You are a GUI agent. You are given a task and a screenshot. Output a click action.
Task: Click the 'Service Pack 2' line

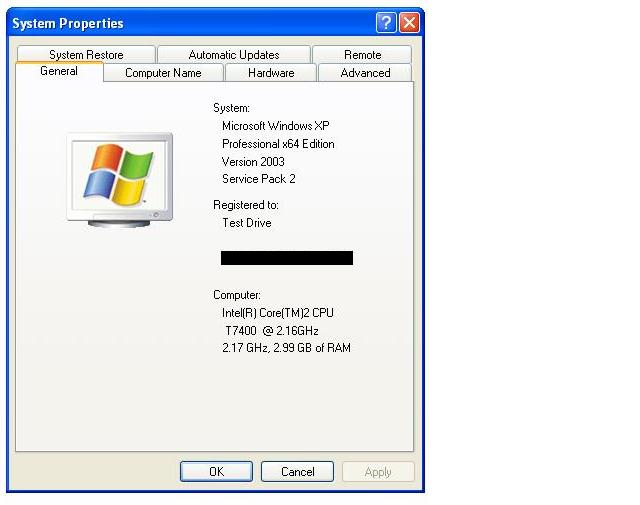(258, 179)
